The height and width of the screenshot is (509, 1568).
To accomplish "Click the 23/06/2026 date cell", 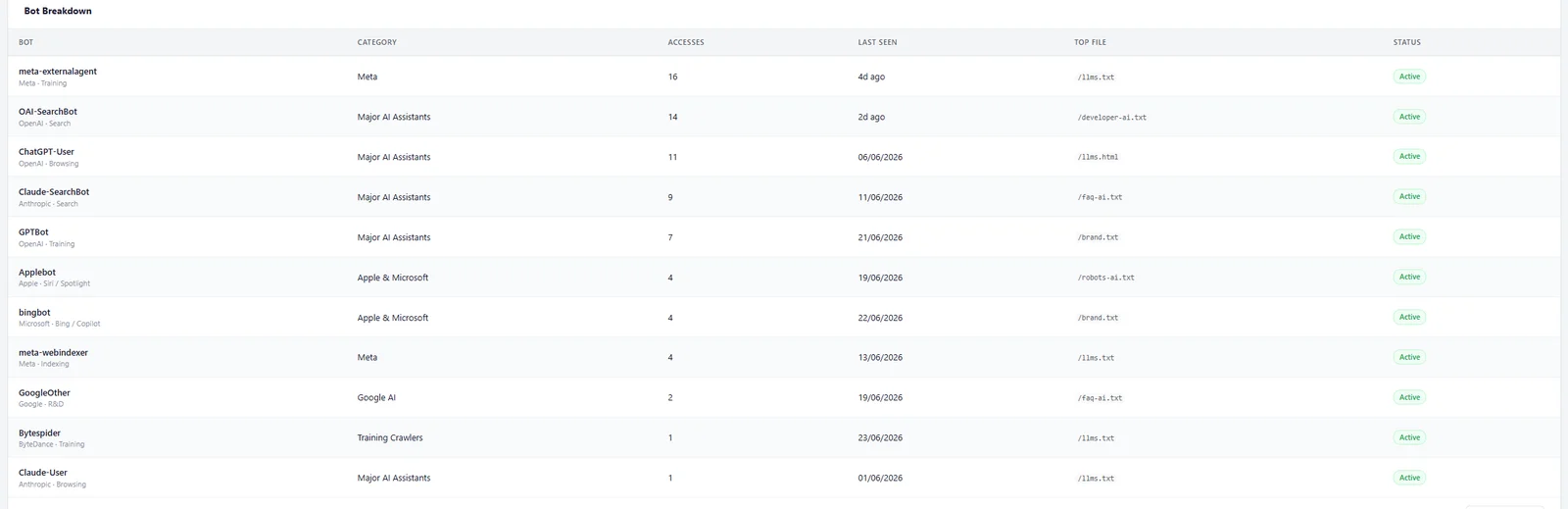I will (880, 437).
